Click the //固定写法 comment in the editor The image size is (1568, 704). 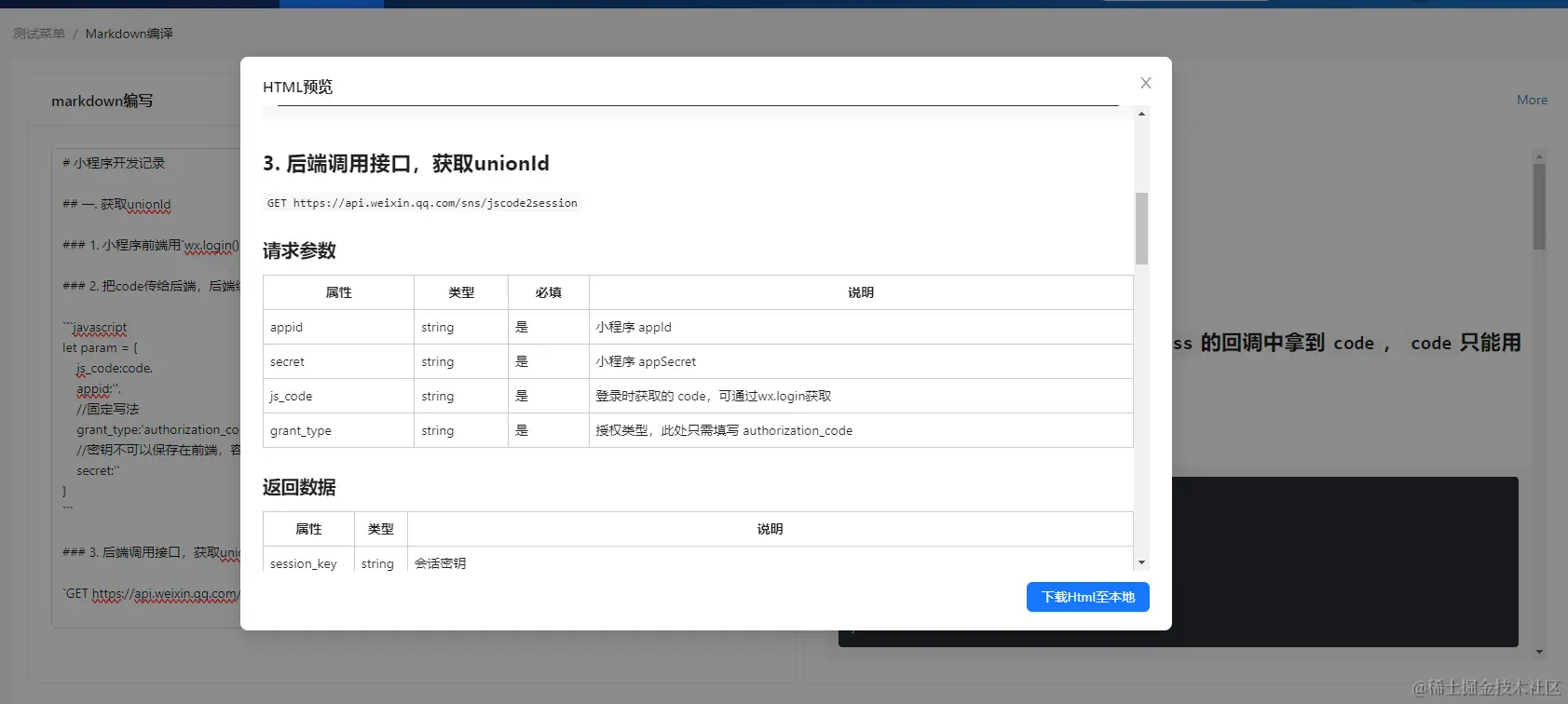click(x=108, y=409)
